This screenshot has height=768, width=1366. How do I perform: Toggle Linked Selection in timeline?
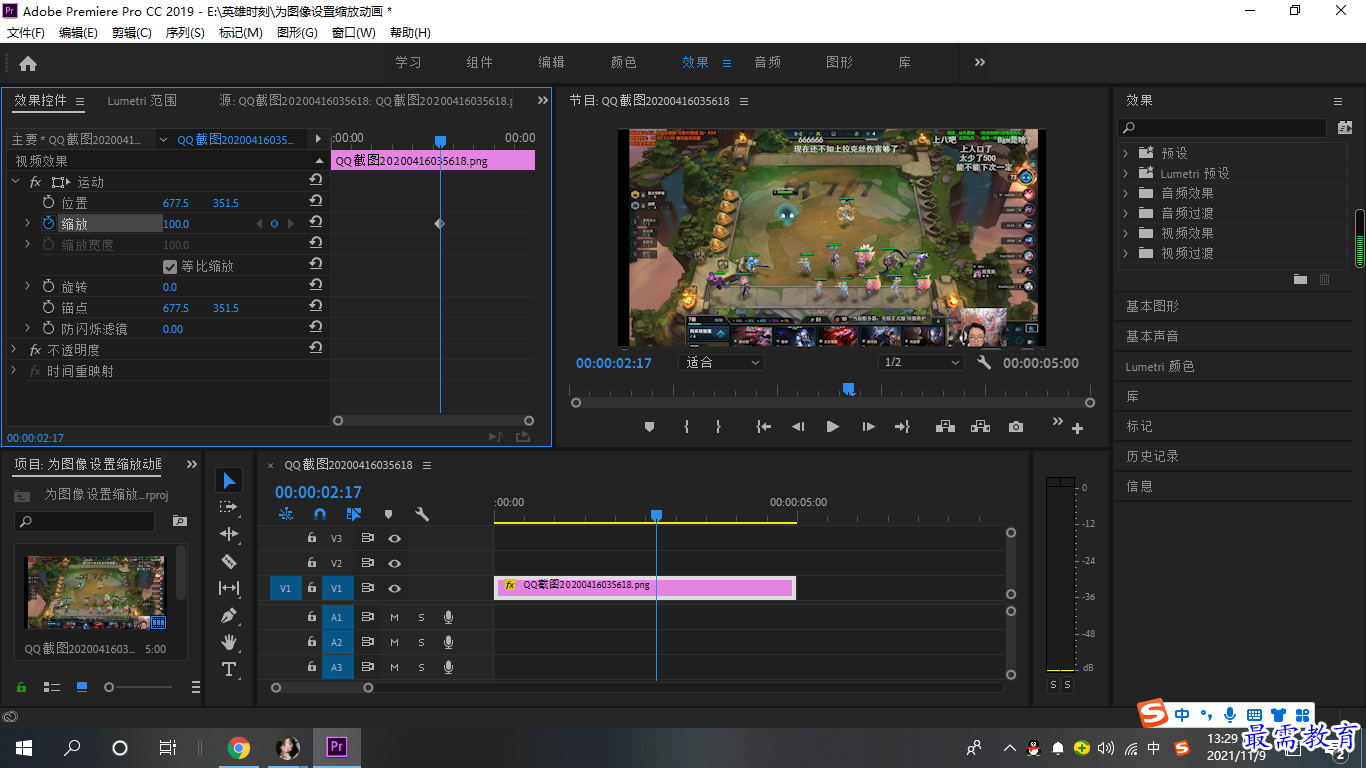click(x=353, y=514)
